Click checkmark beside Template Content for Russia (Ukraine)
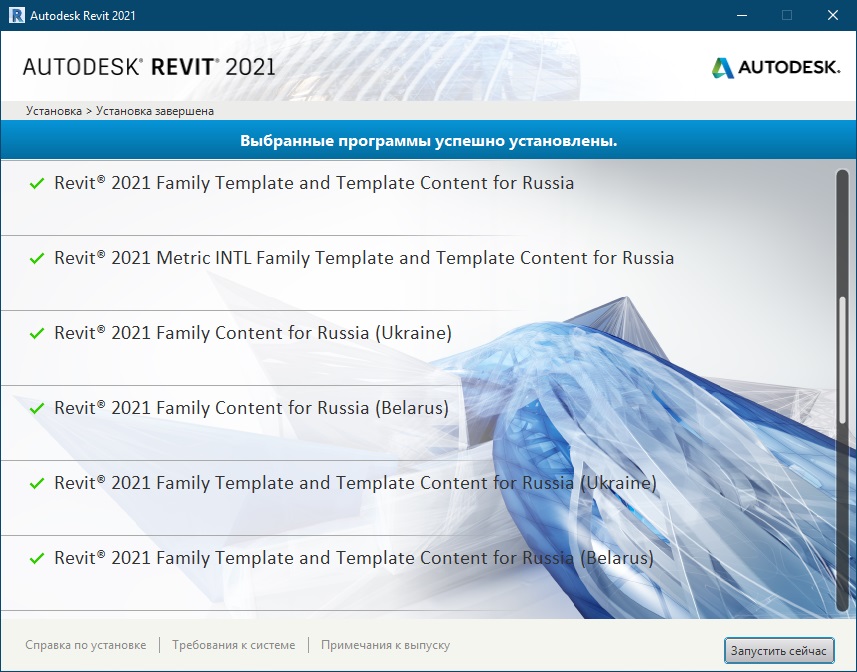This screenshot has width=857, height=672. (37, 484)
